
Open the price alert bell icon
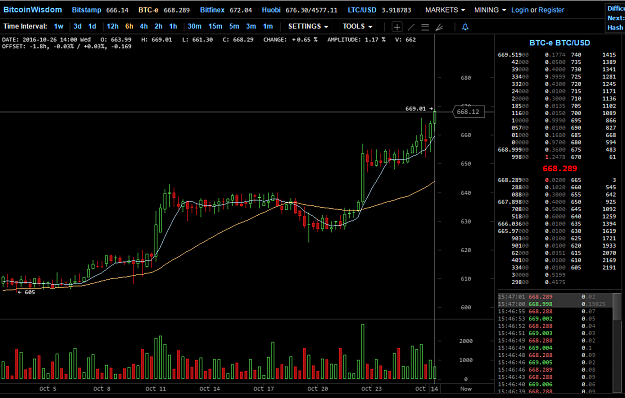pos(465,27)
